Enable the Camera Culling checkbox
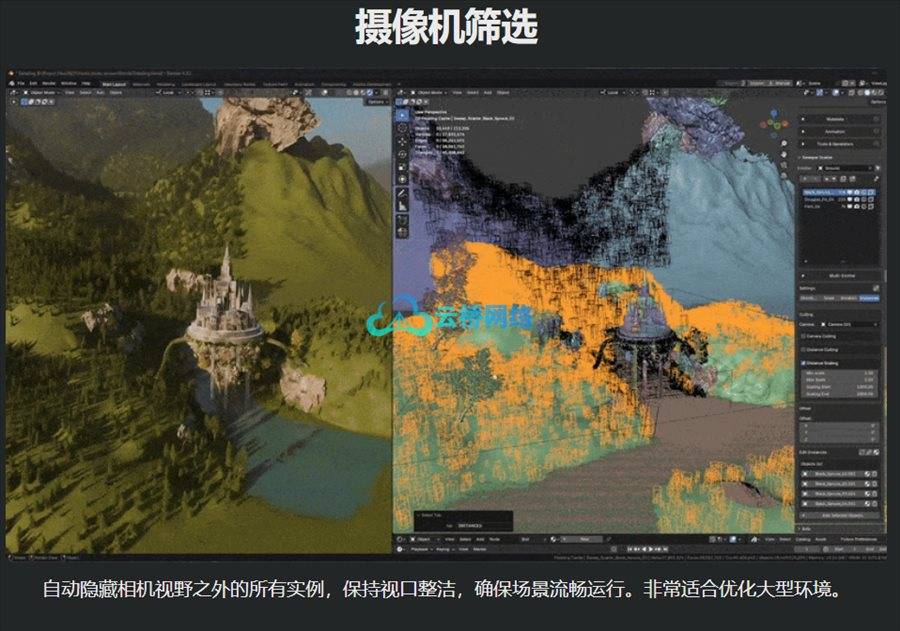The width and height of the screenshot is (900, 631). tap(803, 336)
